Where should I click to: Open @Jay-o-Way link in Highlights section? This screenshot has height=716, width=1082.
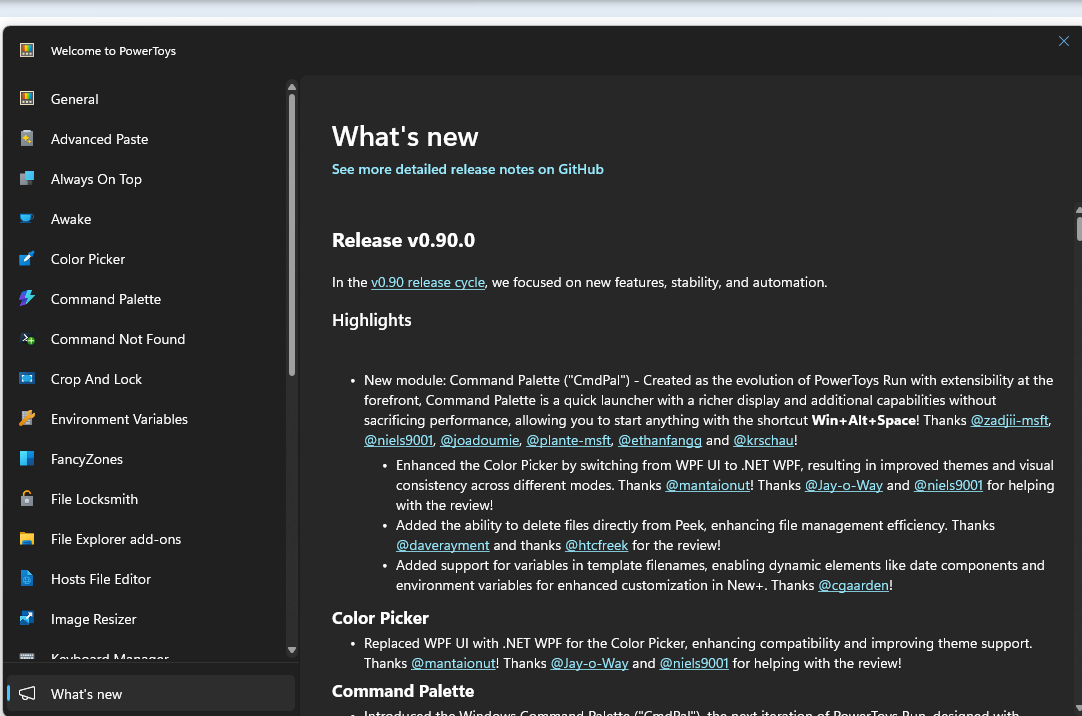tap(843, 485)
